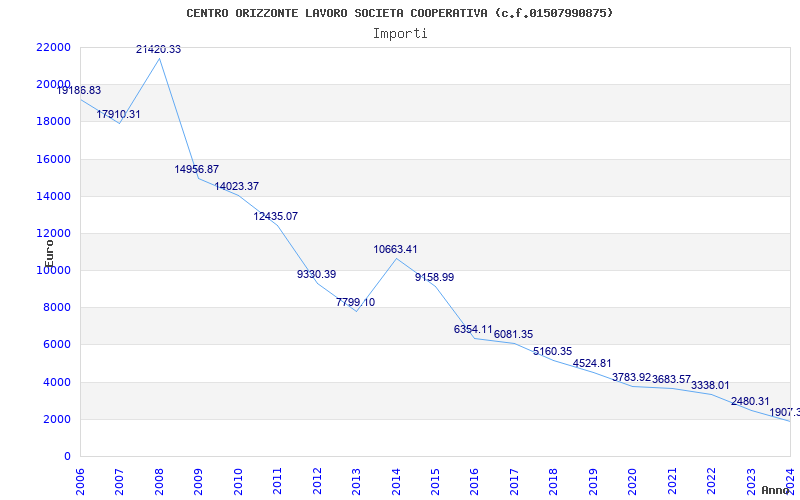Viewport: 800px width, 500px height.
Task: Click the 7799.10 data label
Action: pos(356,303)
